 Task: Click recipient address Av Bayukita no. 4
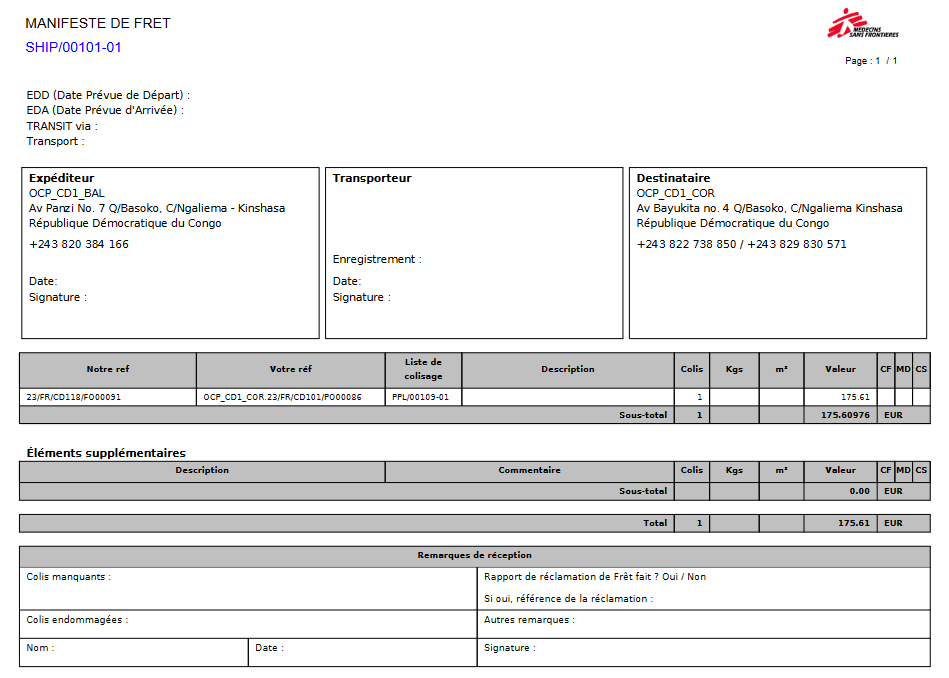(769, 208)
